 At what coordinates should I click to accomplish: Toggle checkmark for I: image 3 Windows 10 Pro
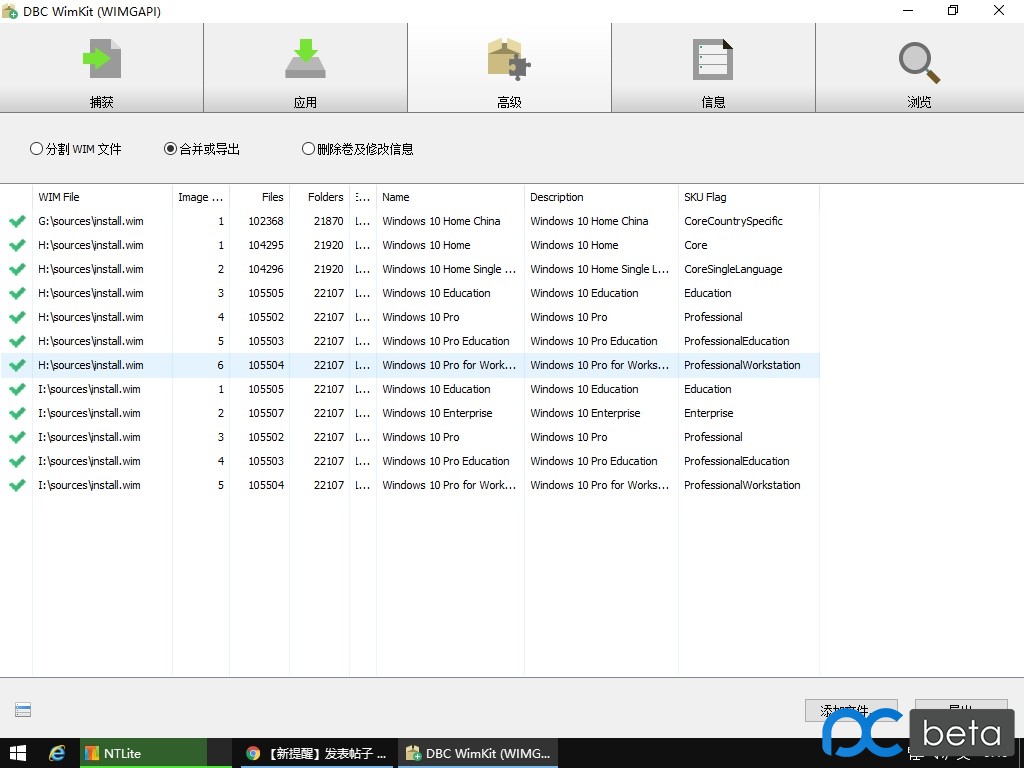(18, 438)
